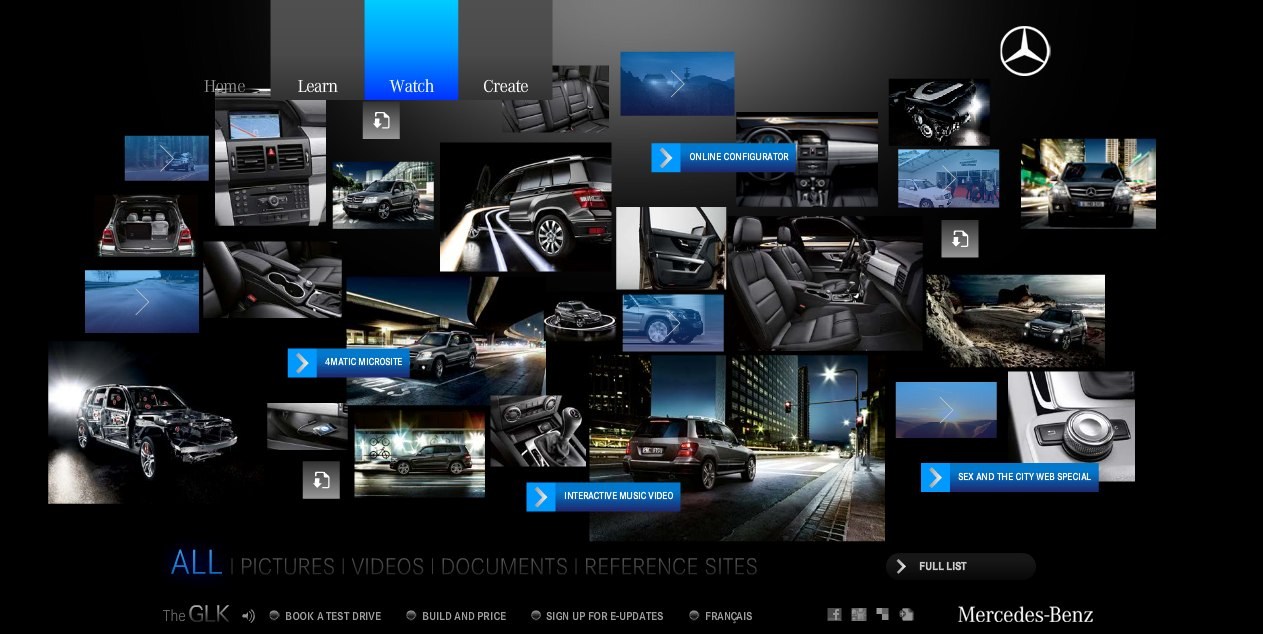Image resolution: width=1263 pixels, height=634 pixels.
Task: Filter gallery by REFERENCE SITES
Action: pos(671,567)
